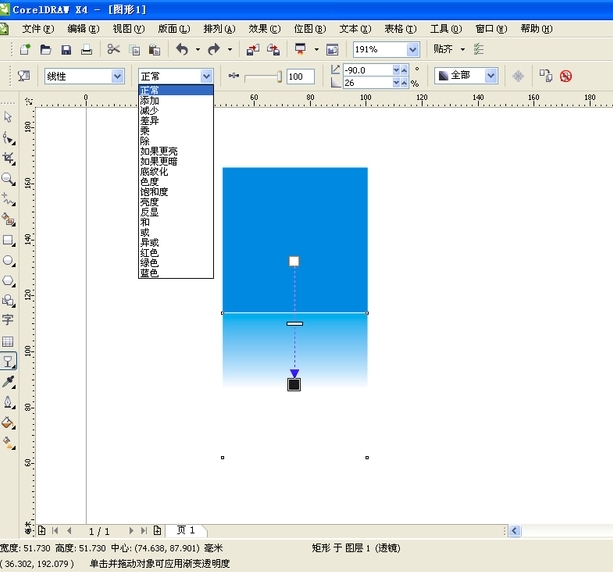Open the 效果 menu
This screenshot has height=572, width=613.
click(x=263, y=28)
